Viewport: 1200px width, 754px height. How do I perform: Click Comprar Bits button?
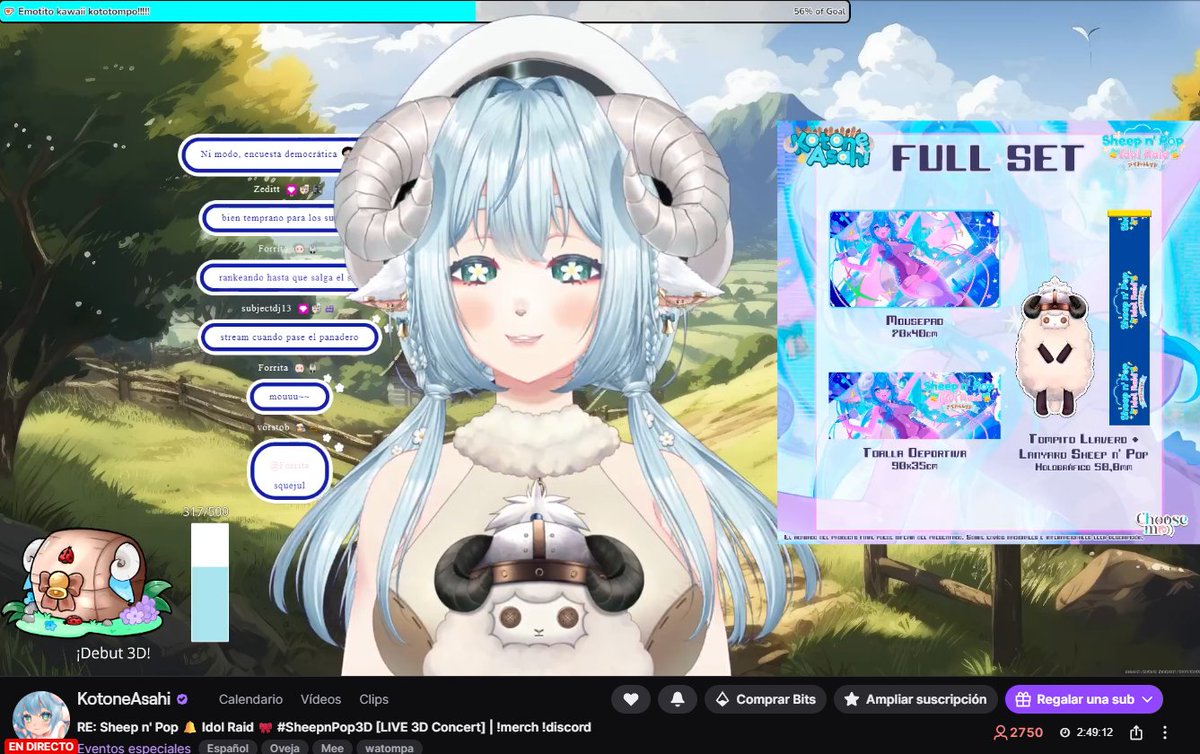click(x=766, y=699)
